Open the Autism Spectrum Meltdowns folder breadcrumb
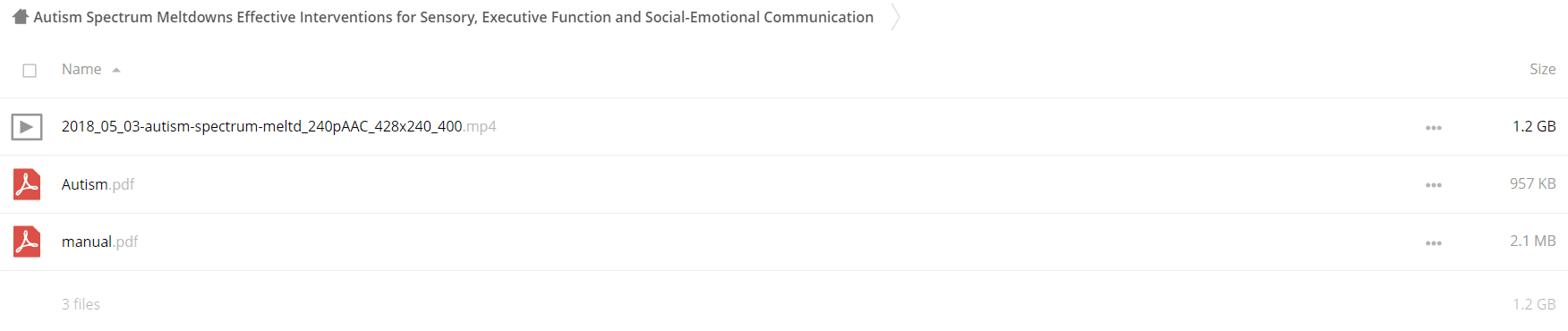 tap(453, 17)
